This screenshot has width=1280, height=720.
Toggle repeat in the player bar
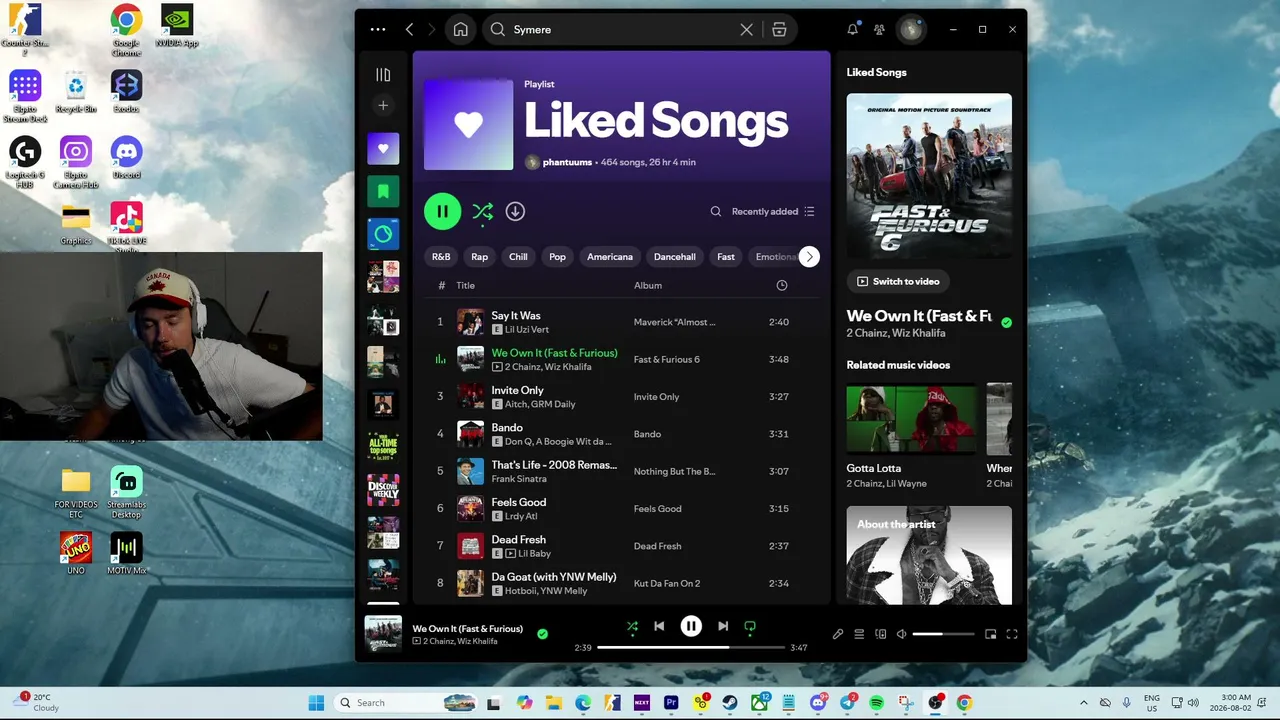click(x=750, y=627)
